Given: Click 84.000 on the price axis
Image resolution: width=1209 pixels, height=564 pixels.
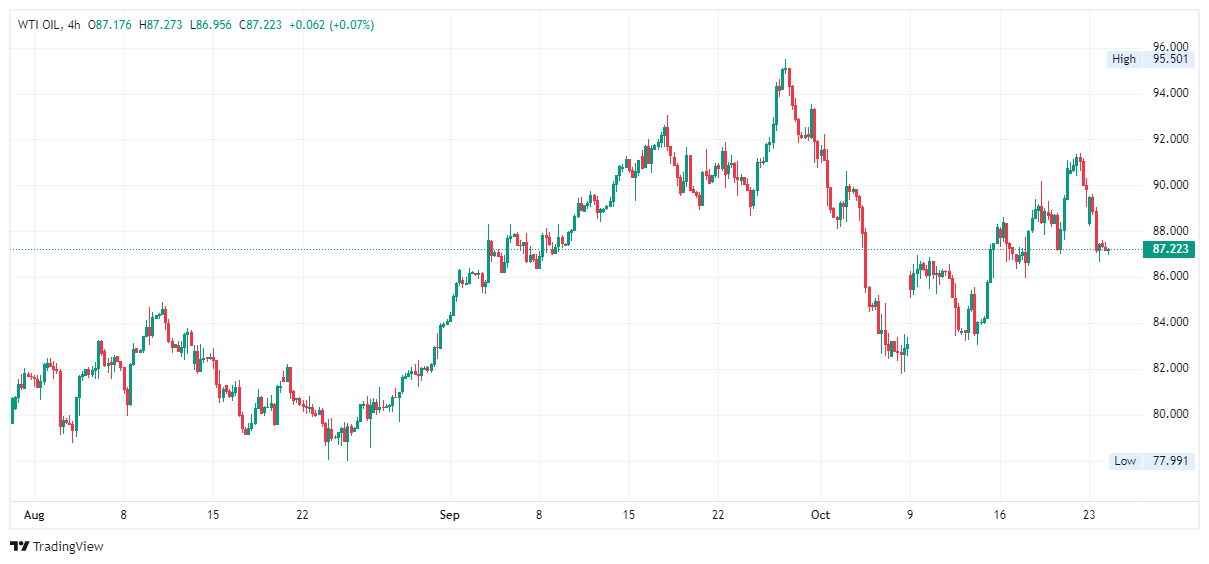Looking at the screenshot, I should click(1170, 322).
